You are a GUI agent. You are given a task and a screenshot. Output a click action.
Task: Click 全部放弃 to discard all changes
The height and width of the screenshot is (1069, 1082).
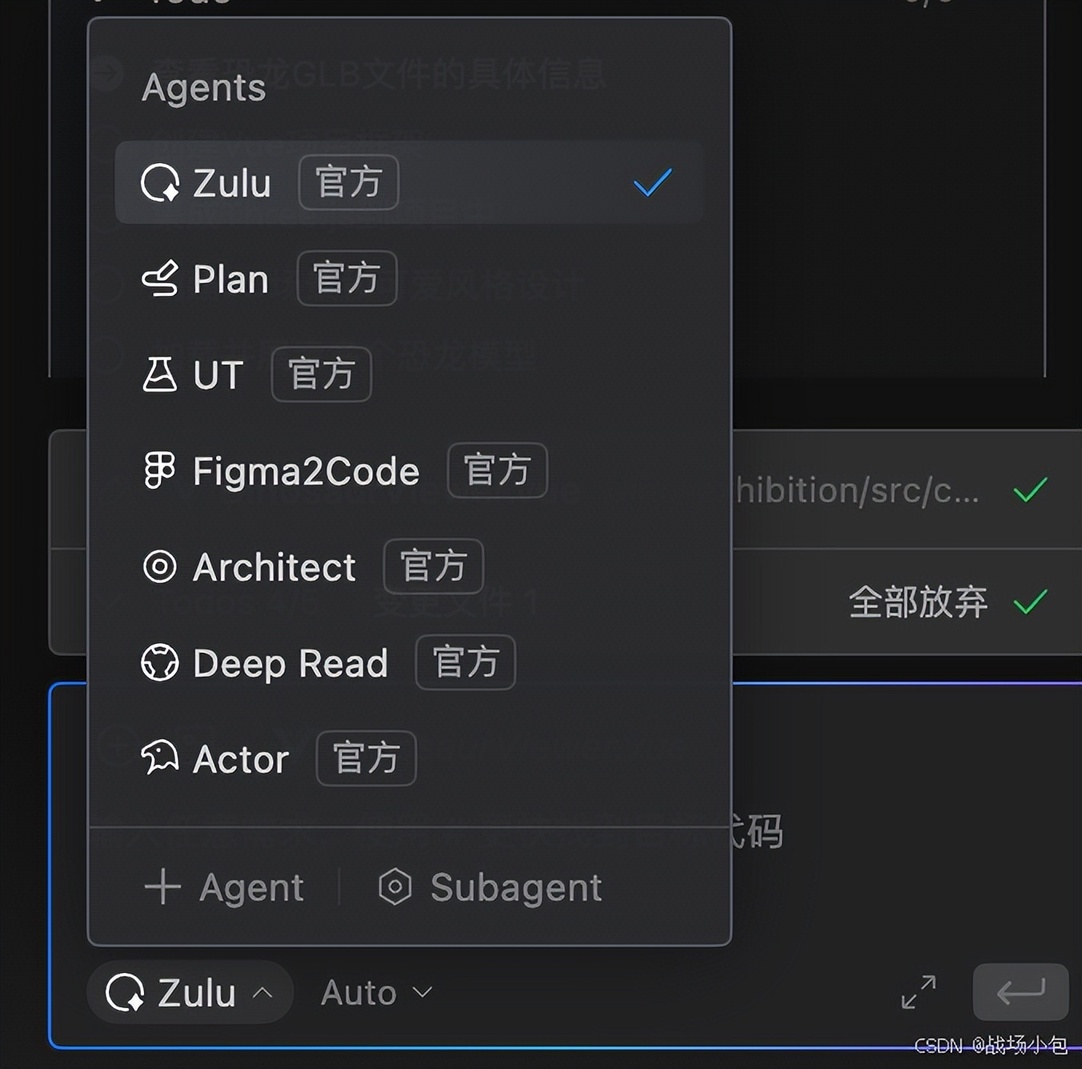tap(917, 602)
